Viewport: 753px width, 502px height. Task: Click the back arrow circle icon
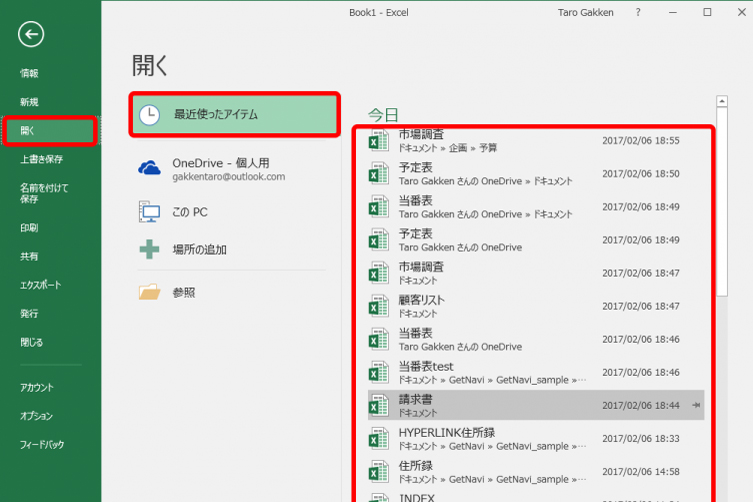click(31, 34)
